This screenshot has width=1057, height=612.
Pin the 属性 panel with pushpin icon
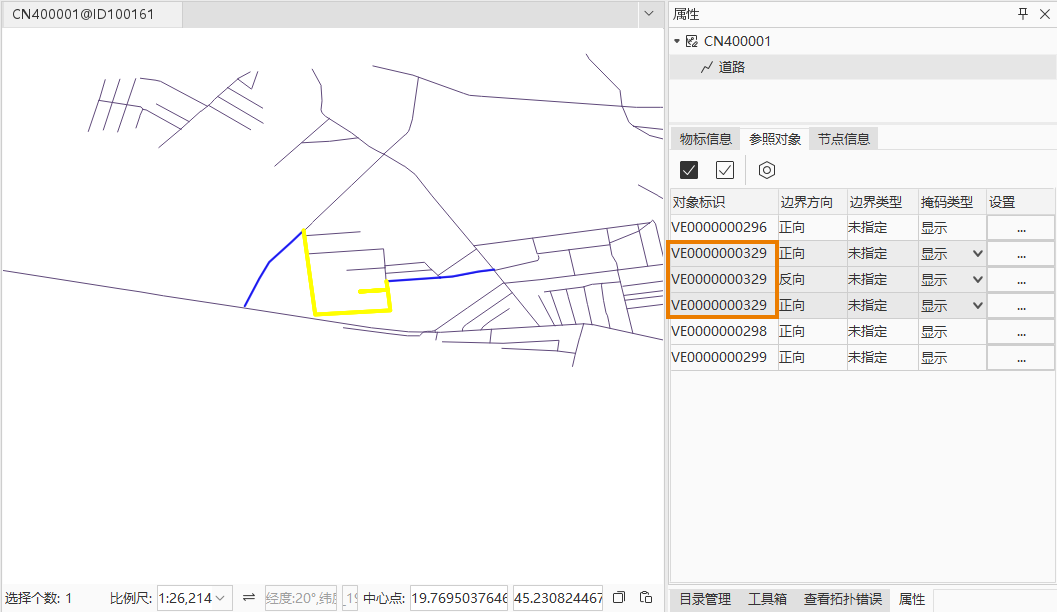point(1022,14)
